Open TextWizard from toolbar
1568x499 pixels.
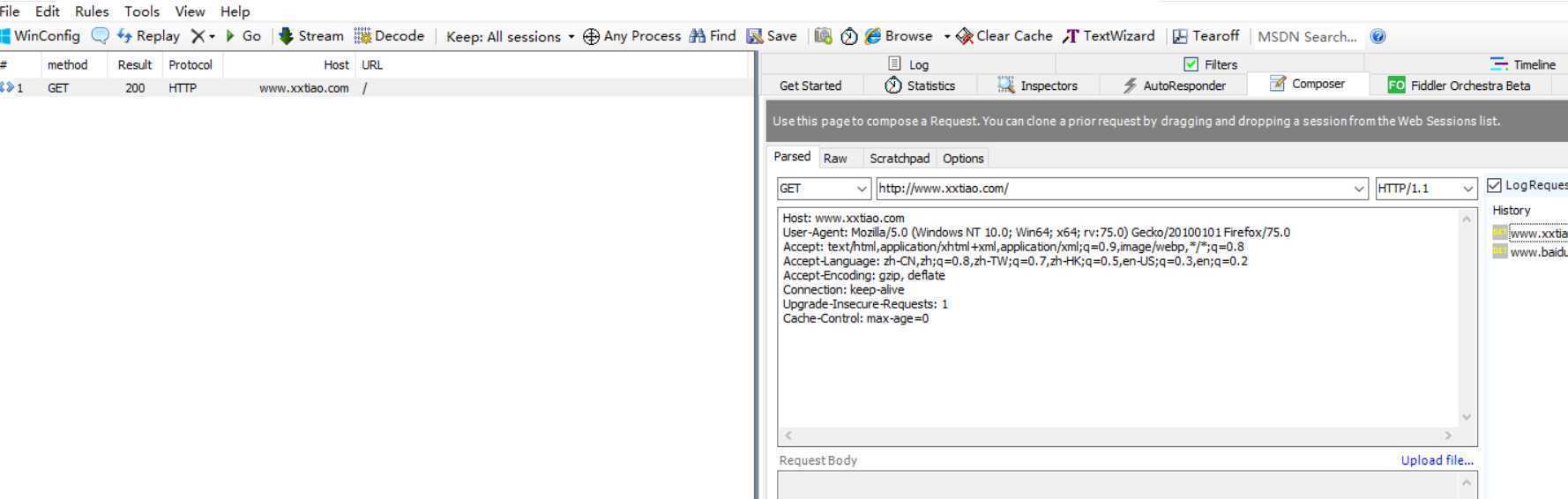1109,36
